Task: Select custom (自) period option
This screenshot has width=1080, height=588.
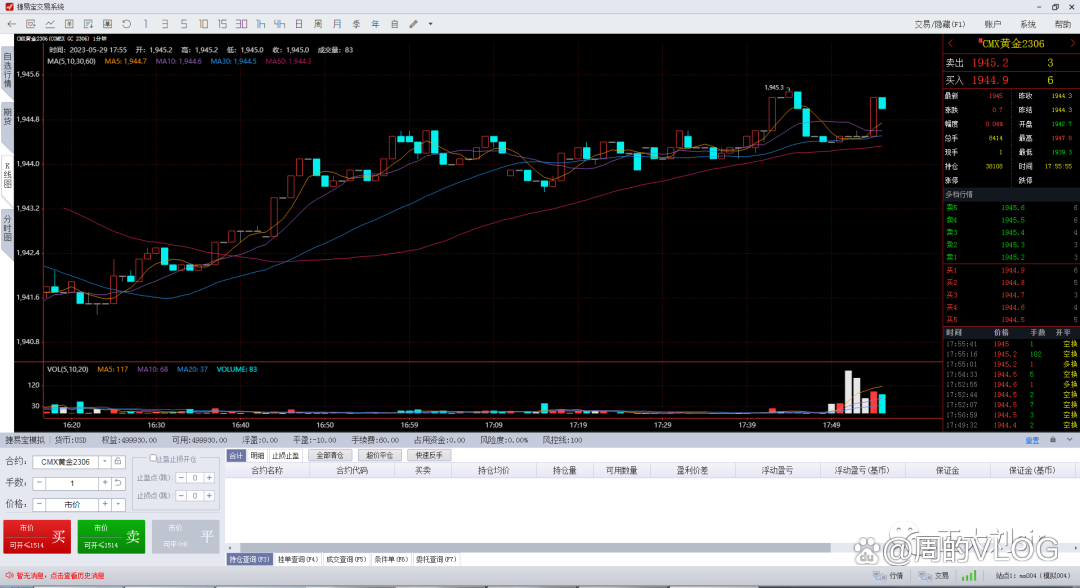Action: pyautogui.click(x=395, y=24)
